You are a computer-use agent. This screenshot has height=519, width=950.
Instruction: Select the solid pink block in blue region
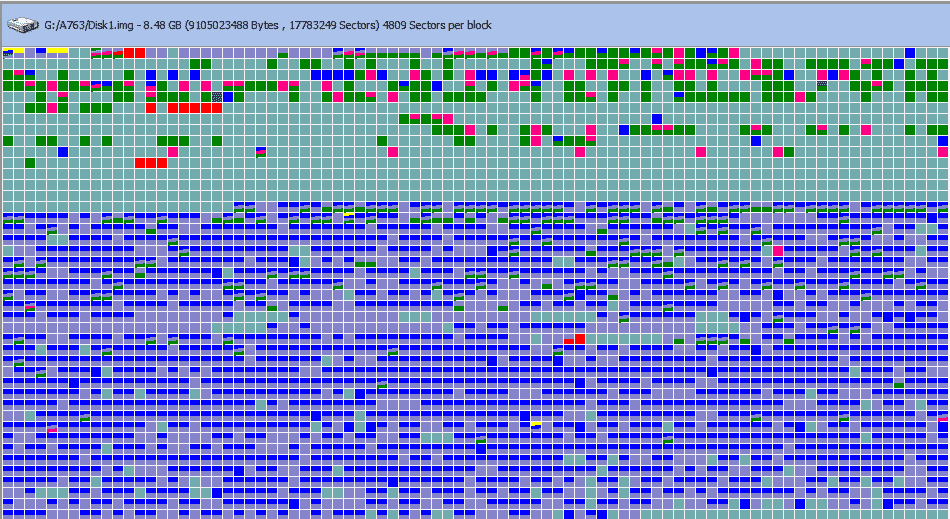click(778, 250)
